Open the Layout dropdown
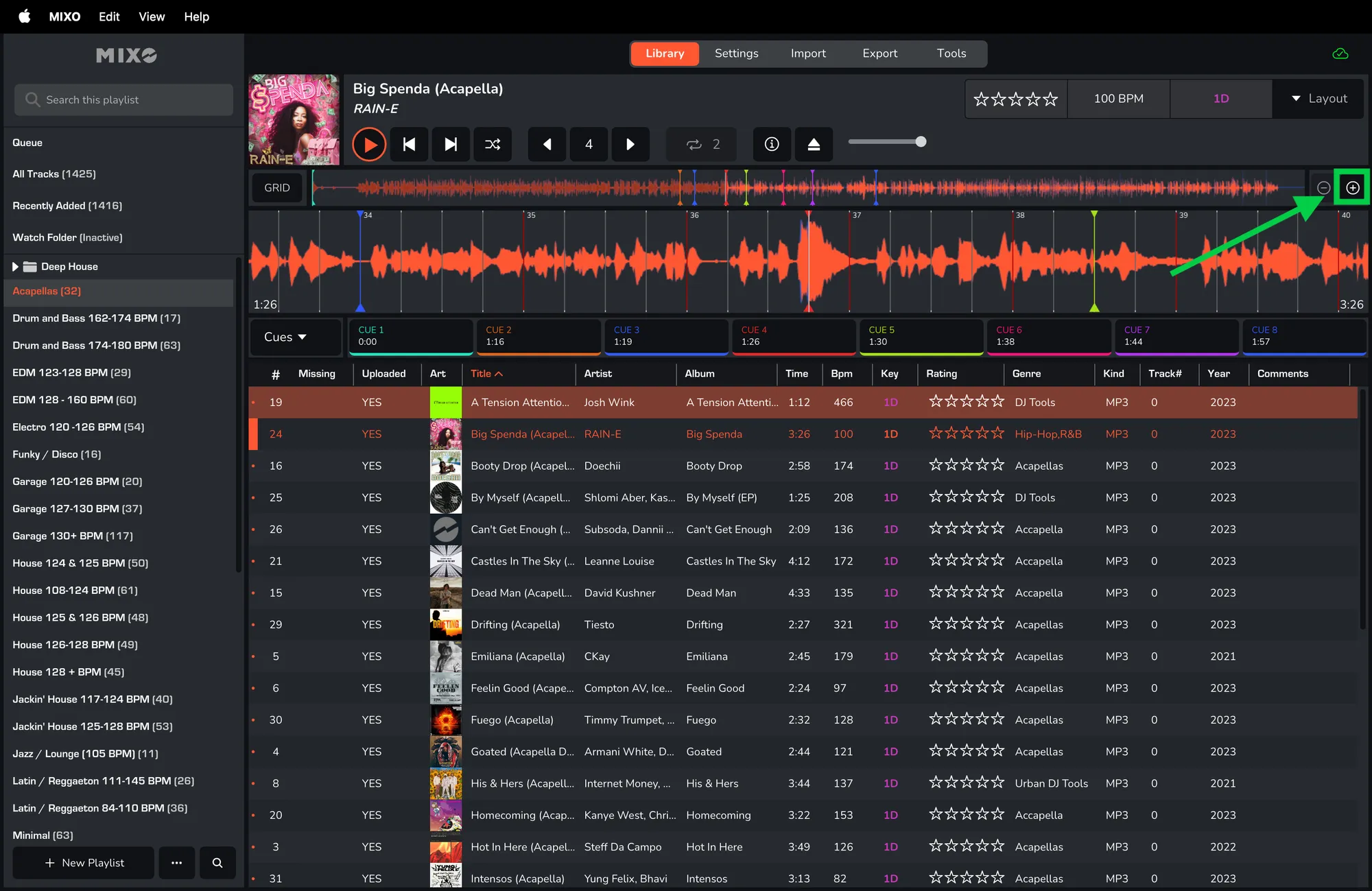The image size is (1372, 891). pos(1318,99)
